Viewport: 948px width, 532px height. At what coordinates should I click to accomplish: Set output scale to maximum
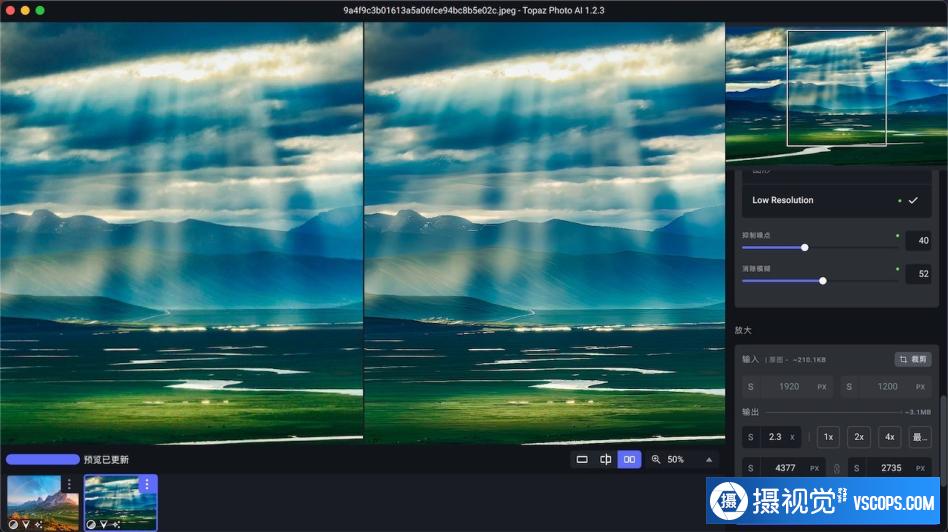[920, 436]
